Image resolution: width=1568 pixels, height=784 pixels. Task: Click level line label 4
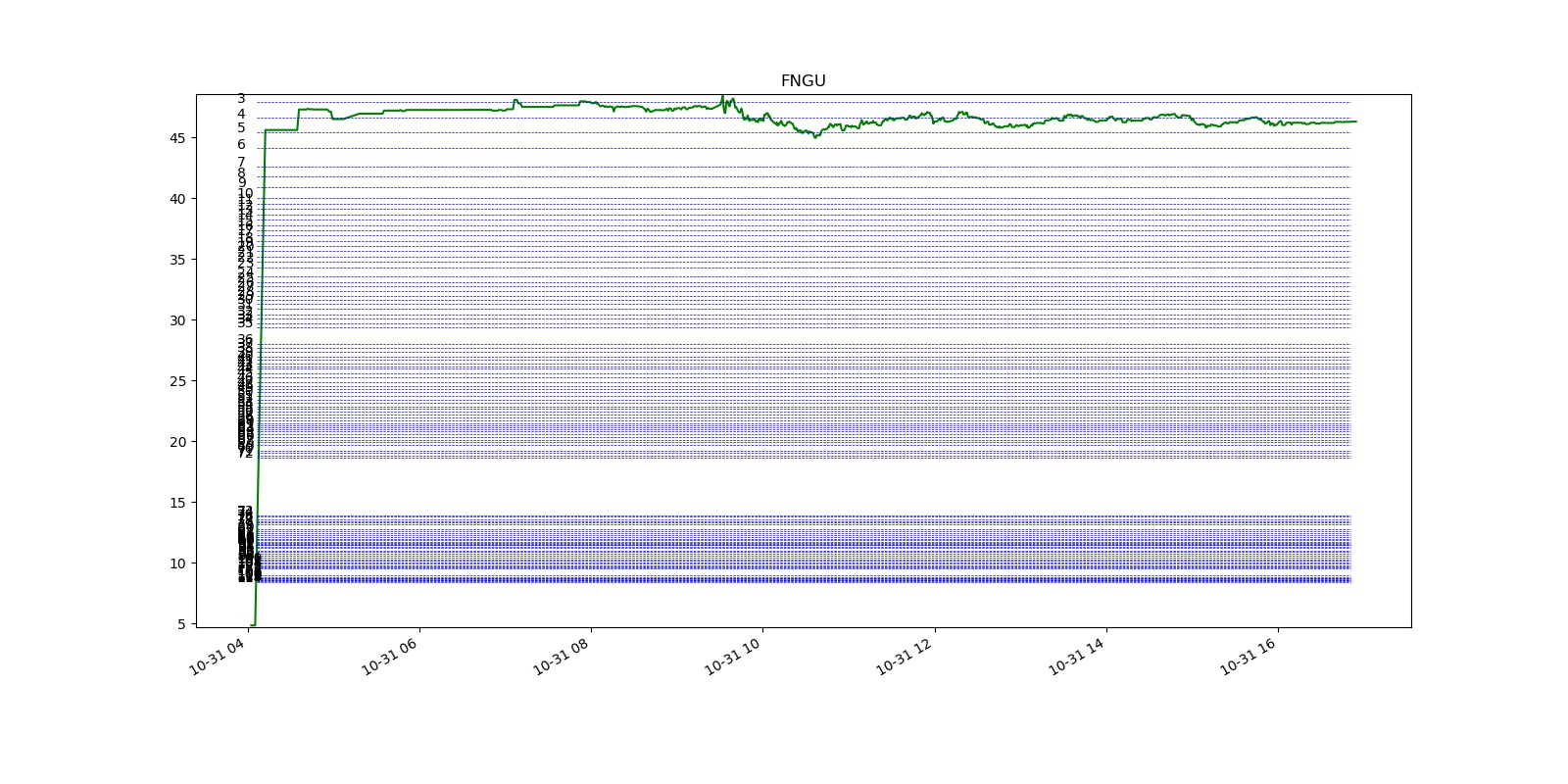coord(241,115)
